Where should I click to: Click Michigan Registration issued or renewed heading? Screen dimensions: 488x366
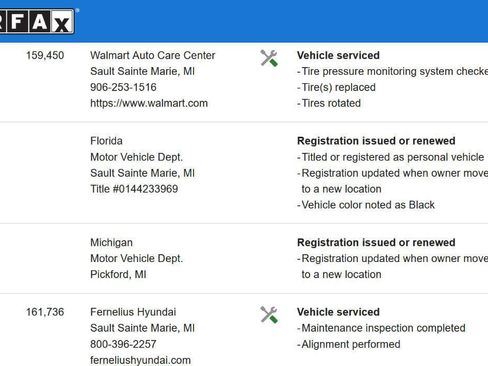pos(376,242)
